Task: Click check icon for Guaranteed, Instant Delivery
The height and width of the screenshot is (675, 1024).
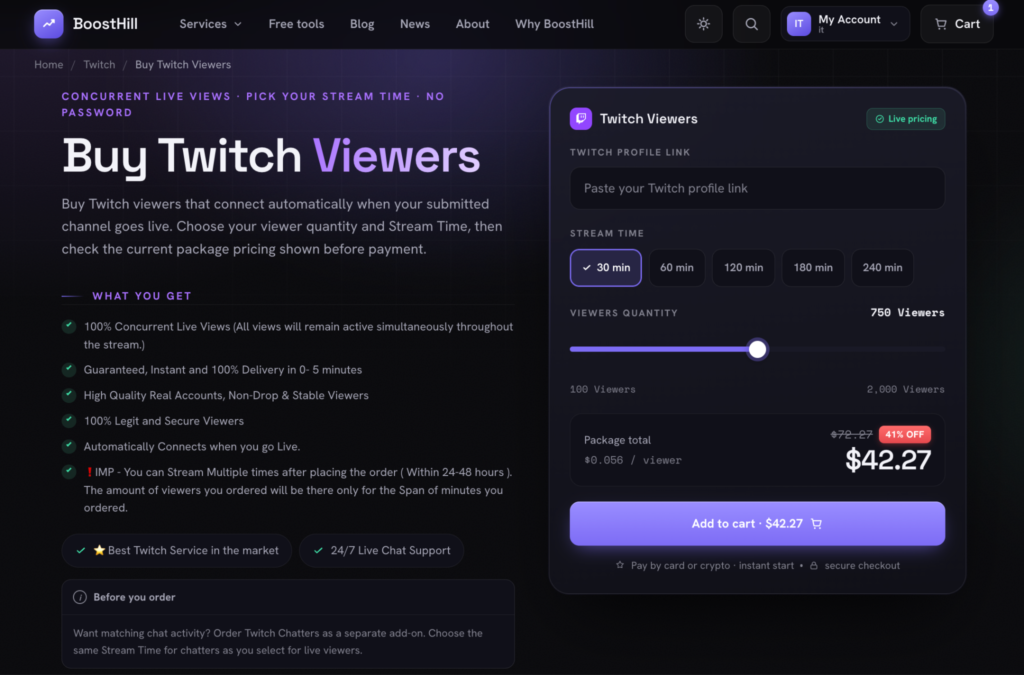Action: pyautogui.click(x=69, y=369)
